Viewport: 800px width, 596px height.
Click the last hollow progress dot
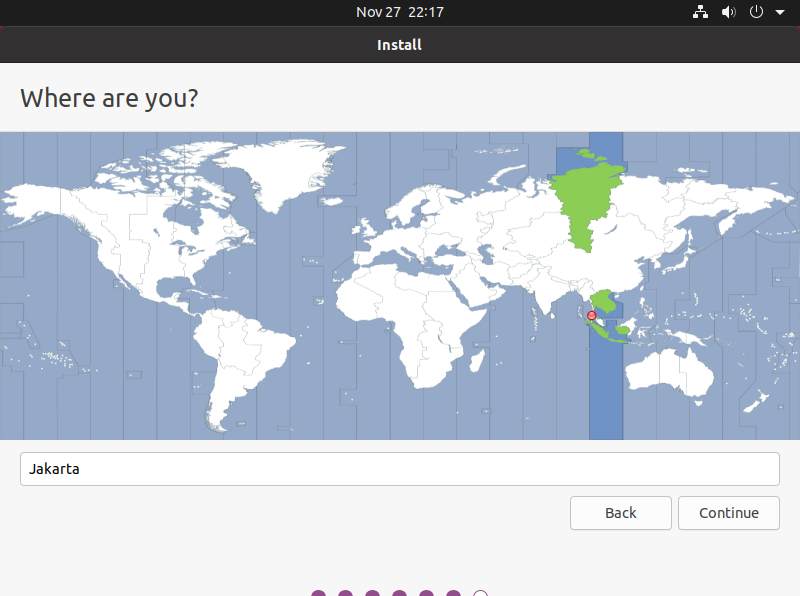[480, 593]
